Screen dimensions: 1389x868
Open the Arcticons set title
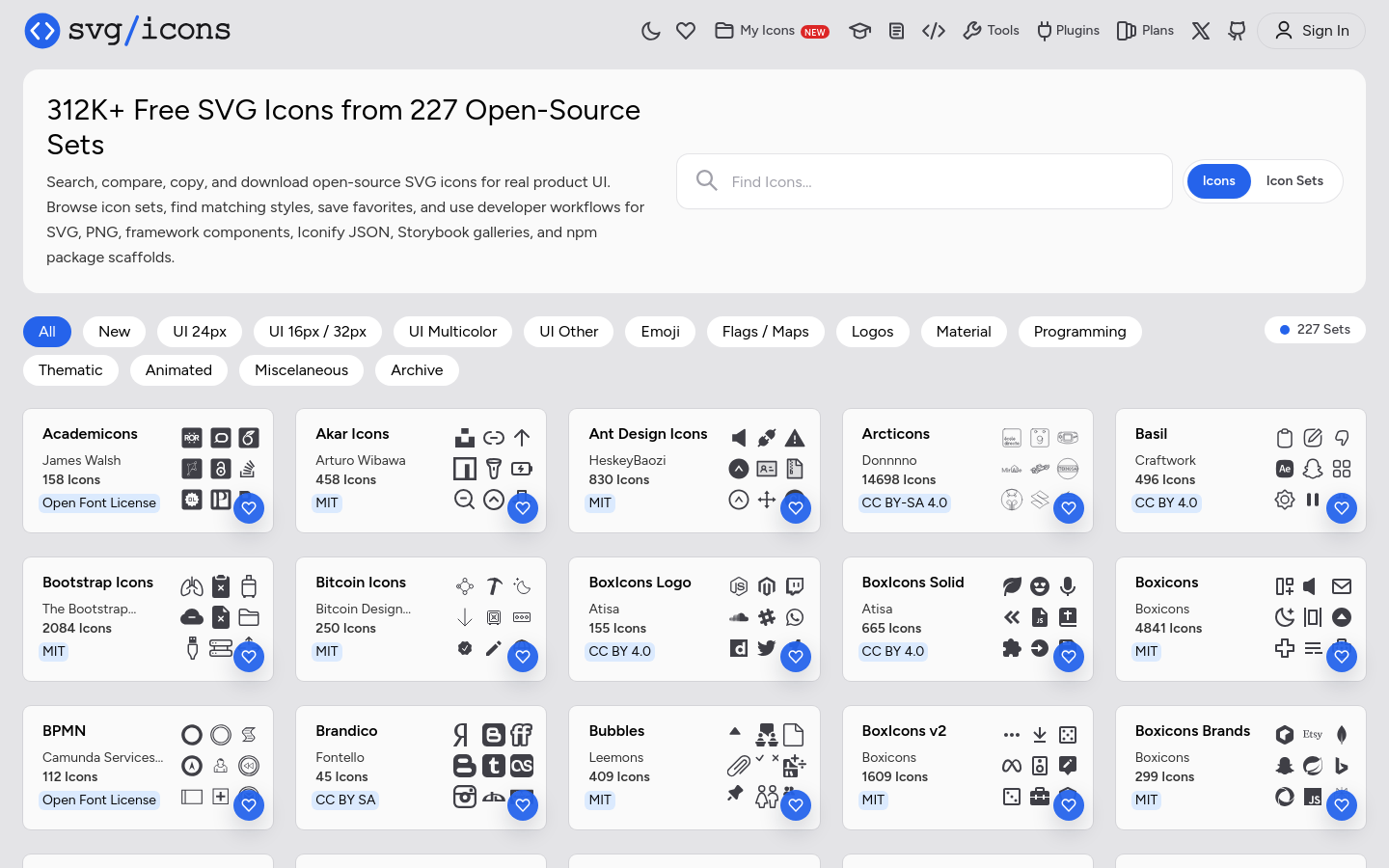coord(896,434)
